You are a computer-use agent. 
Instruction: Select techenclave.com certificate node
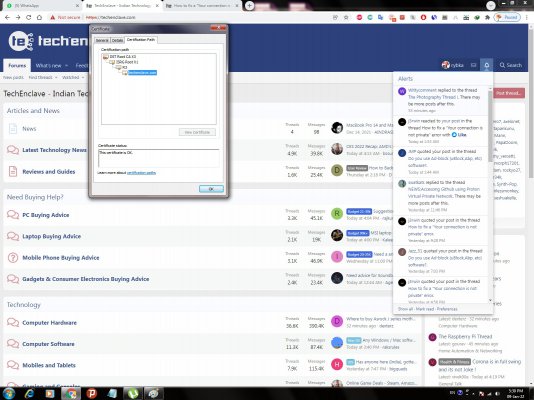142,73
